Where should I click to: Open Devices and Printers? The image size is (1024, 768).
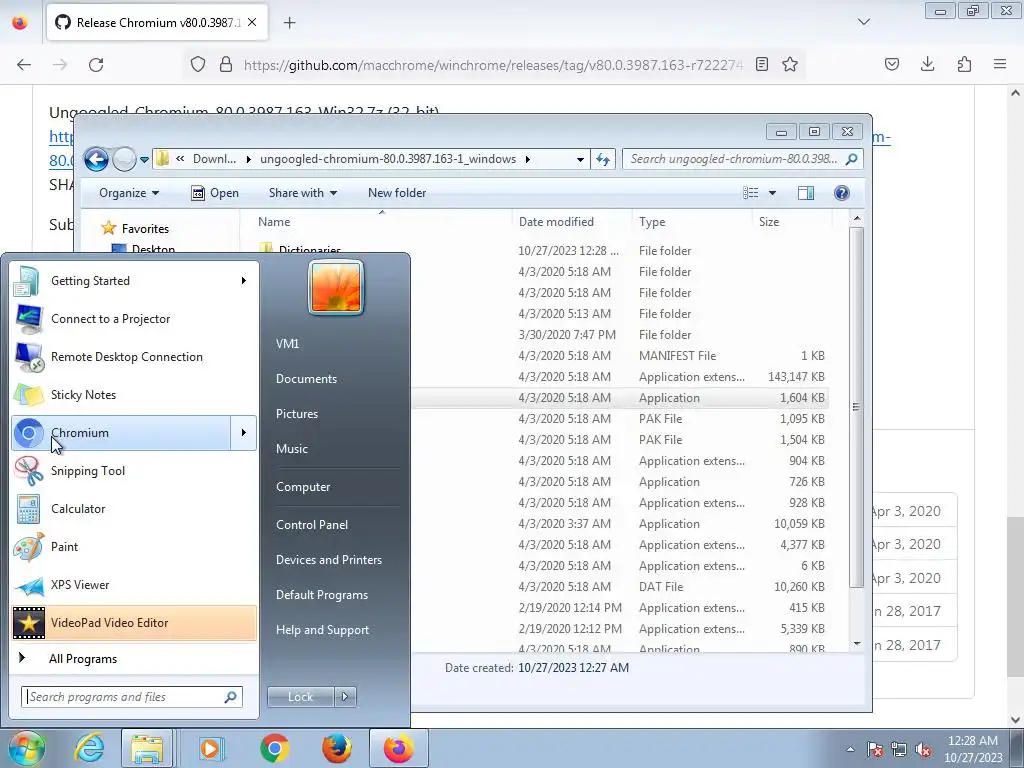(x=328, y=560)
